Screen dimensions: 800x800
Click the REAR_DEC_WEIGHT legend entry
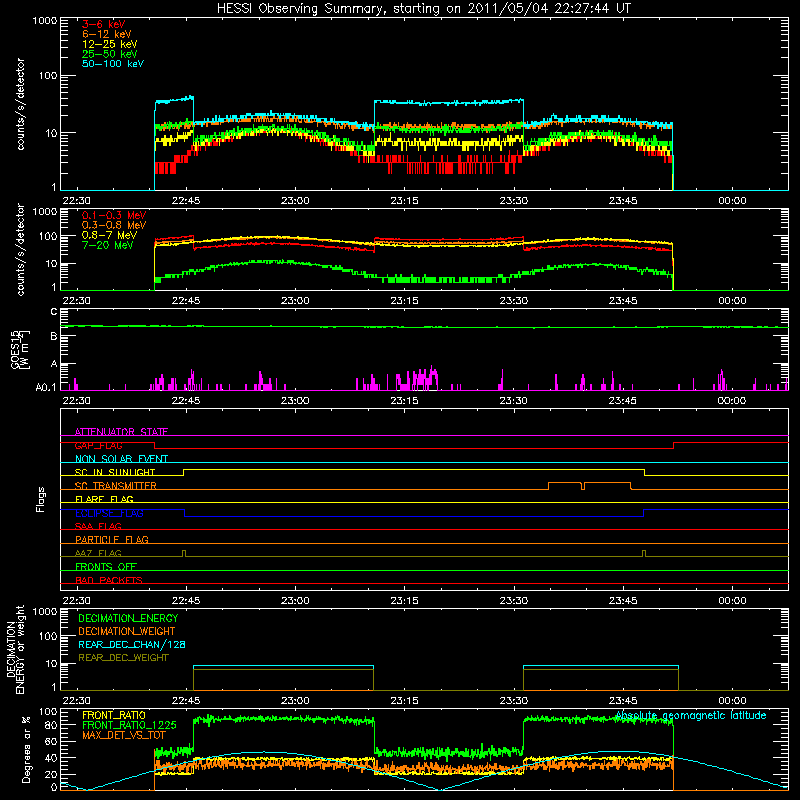coord(123,658)
